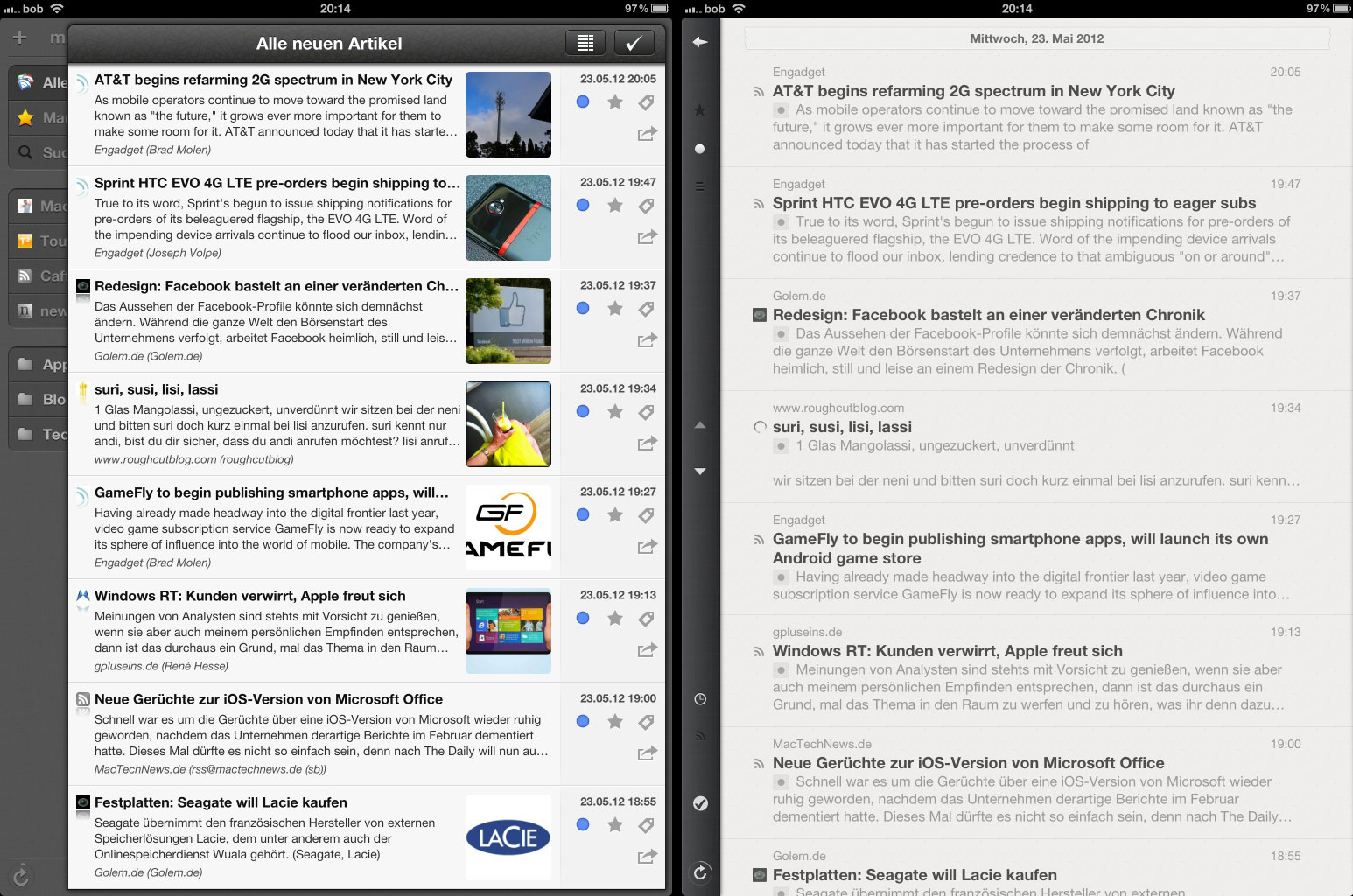Tag the Microsoft Office rumors article
1353x896 pixels.
647,722
